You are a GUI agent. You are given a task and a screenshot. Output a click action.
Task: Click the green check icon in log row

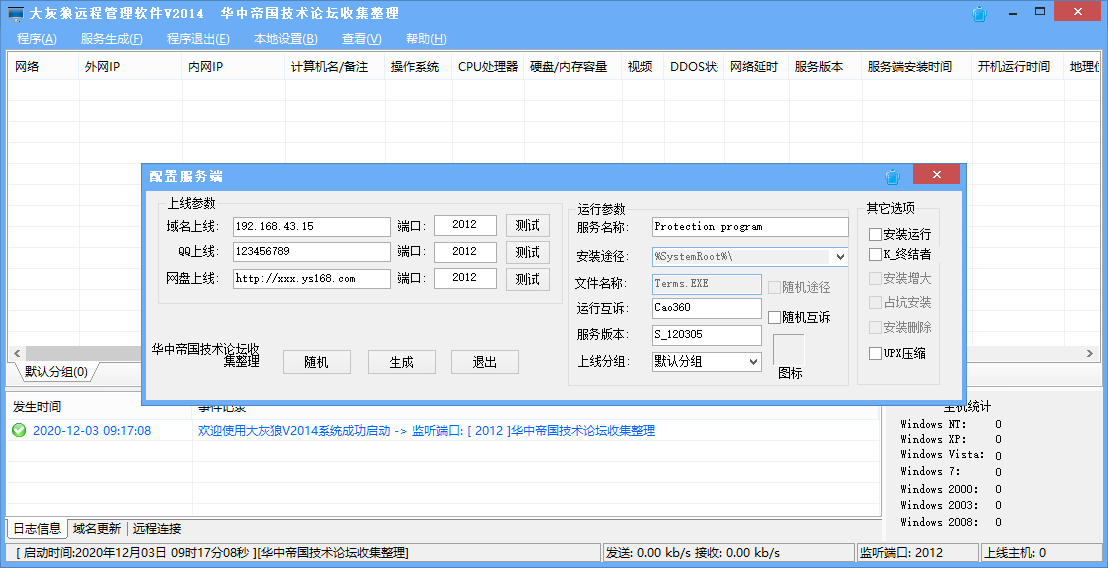pos(19,430)
